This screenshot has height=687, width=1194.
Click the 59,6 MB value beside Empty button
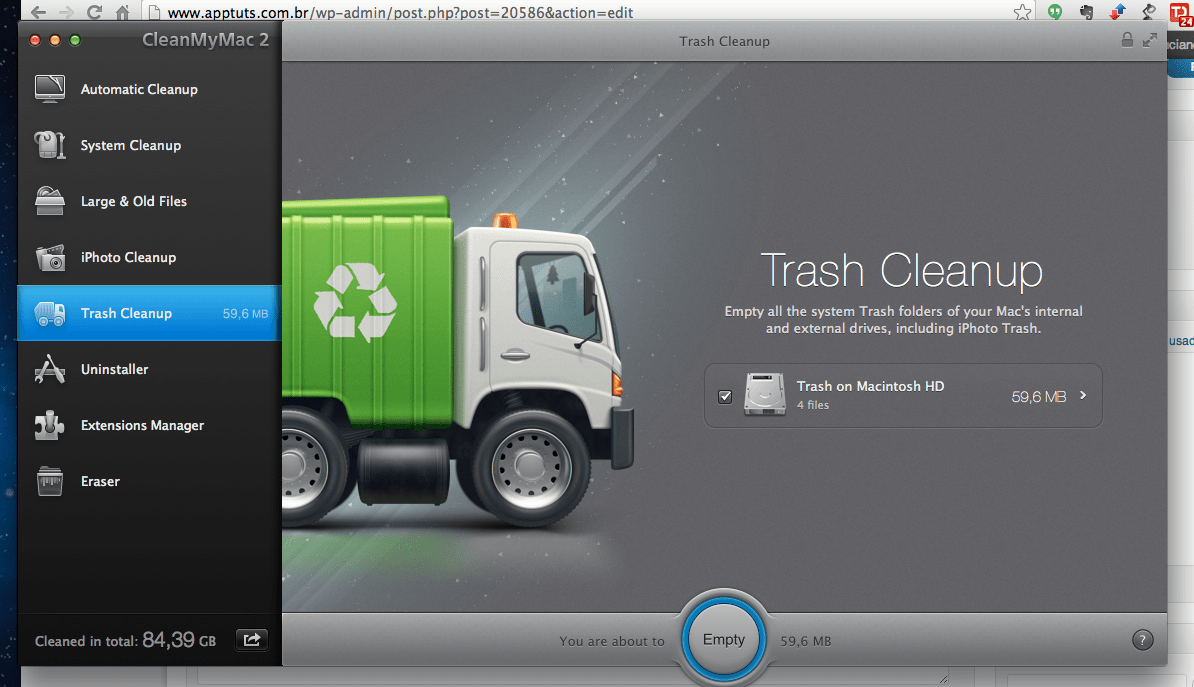(806, 641)
